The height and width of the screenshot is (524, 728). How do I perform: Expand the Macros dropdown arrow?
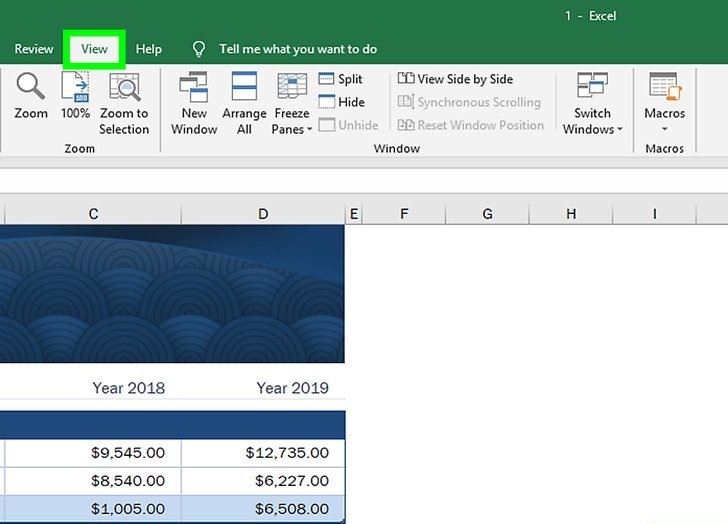[x=664, y=129]
